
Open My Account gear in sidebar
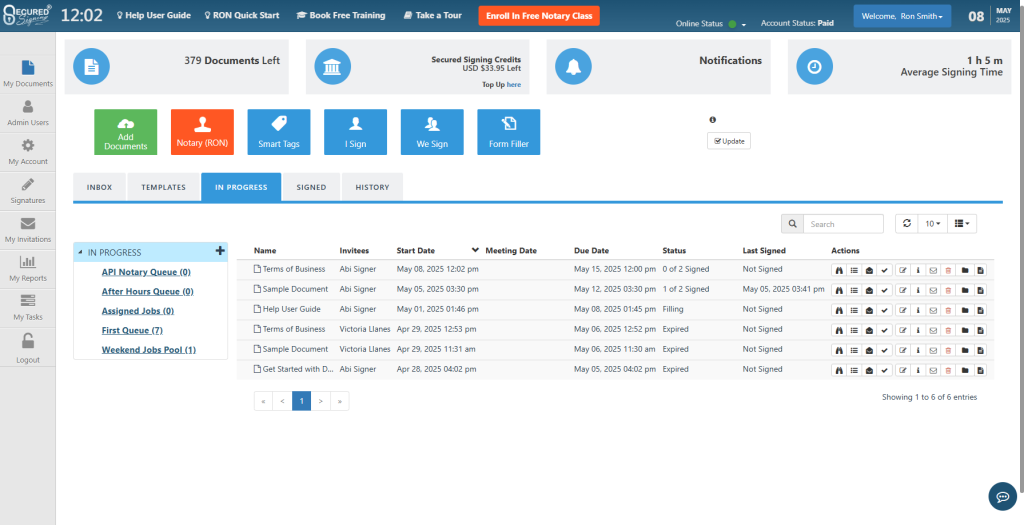click(x=27, y=152)
